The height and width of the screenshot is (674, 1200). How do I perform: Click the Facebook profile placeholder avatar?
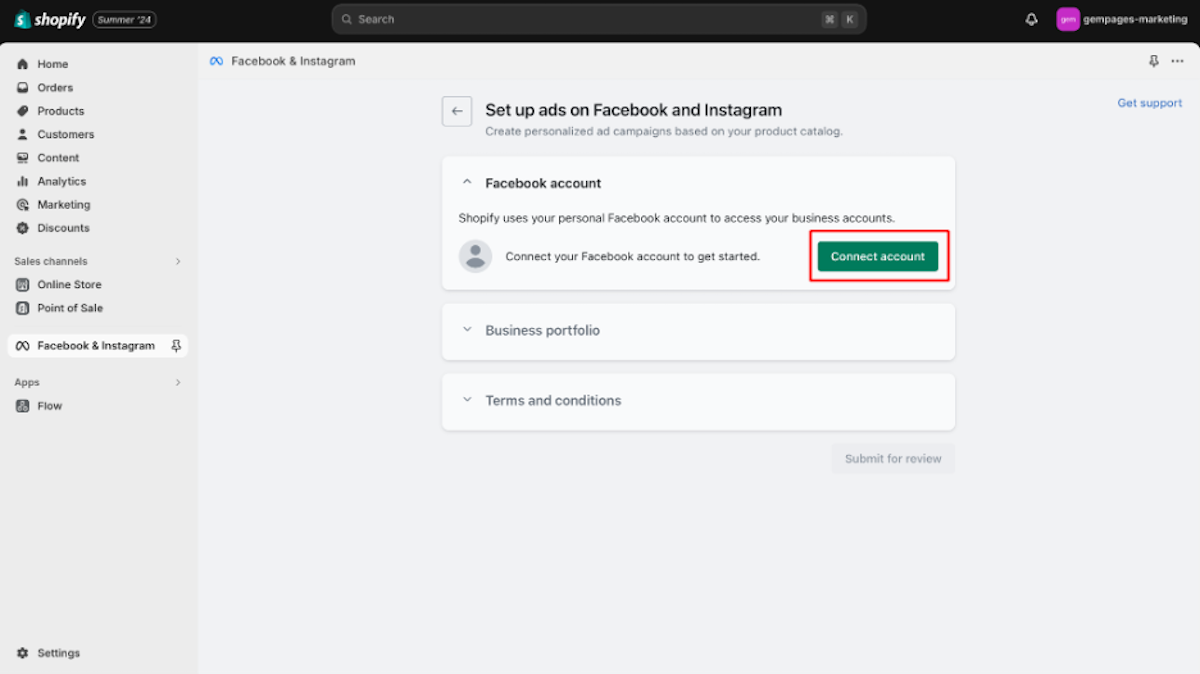tap(475, 256)
